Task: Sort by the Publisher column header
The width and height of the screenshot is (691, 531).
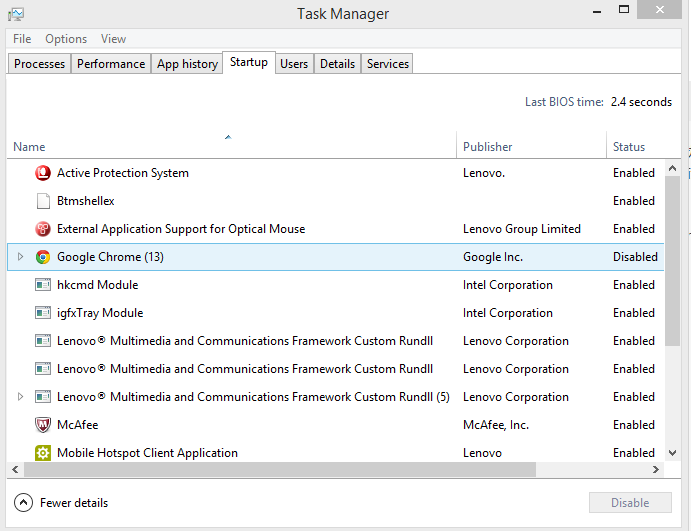Action: click(531, 145)
